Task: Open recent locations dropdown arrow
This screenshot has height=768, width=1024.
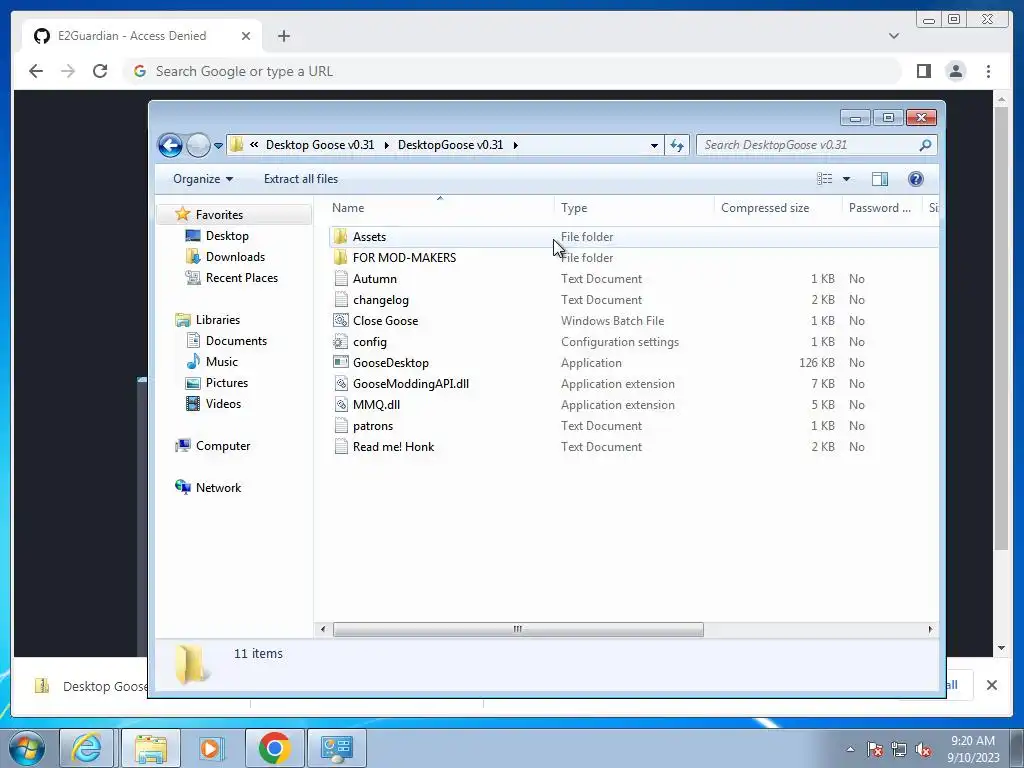Action: [218, 146]
